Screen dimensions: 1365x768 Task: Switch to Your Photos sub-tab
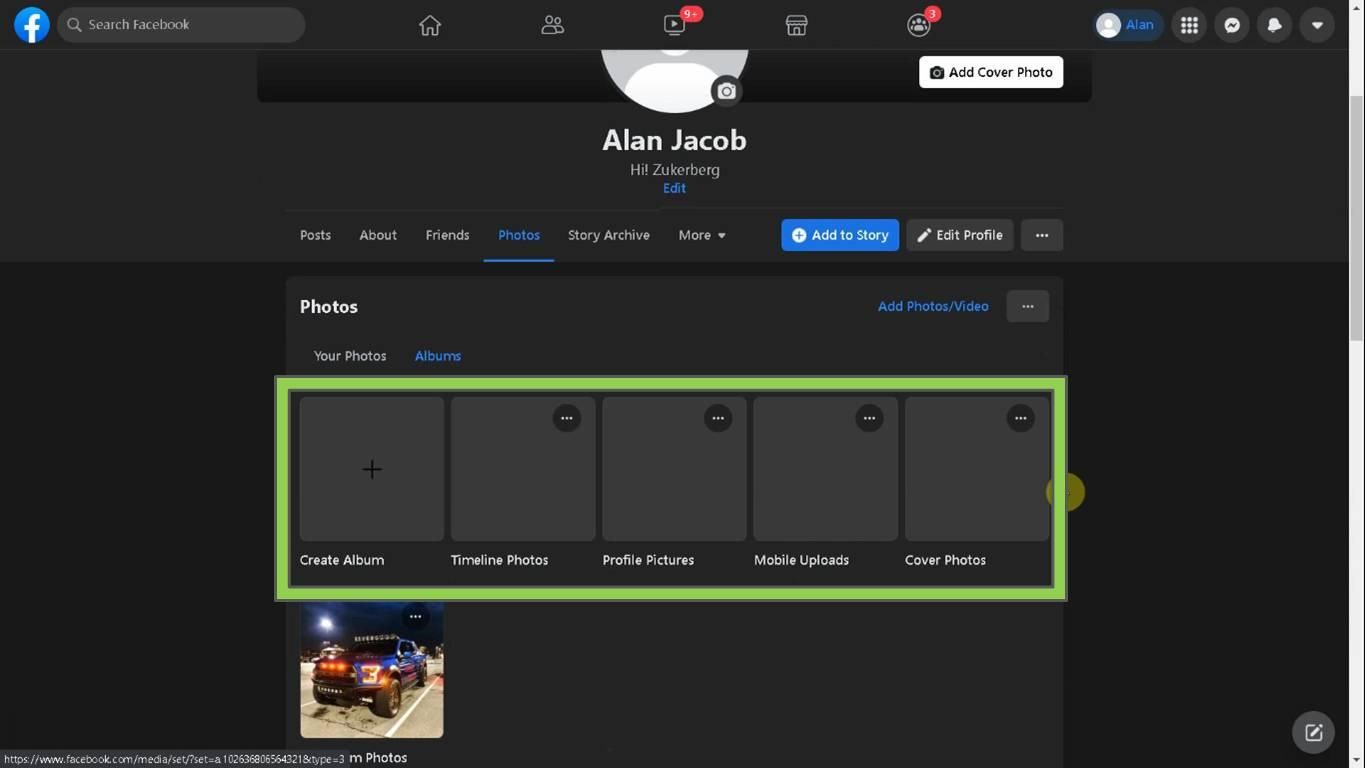tap(350, 356)
